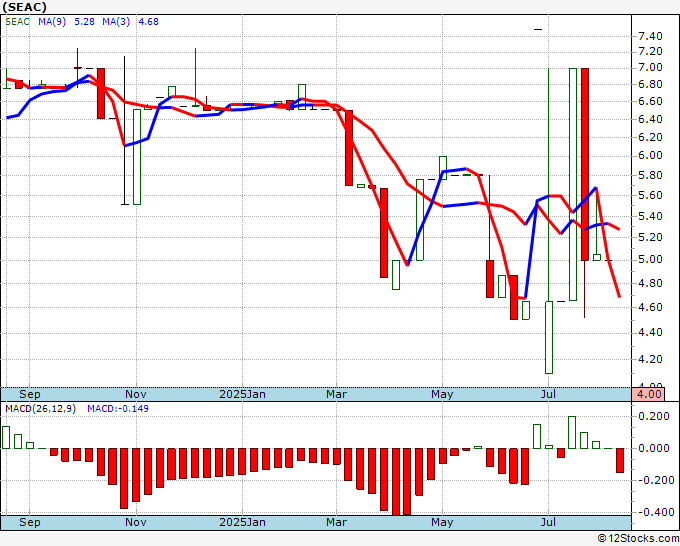Click 2025Jan on the MACD panel date axis
680x546 pixels.
(242, 522)
